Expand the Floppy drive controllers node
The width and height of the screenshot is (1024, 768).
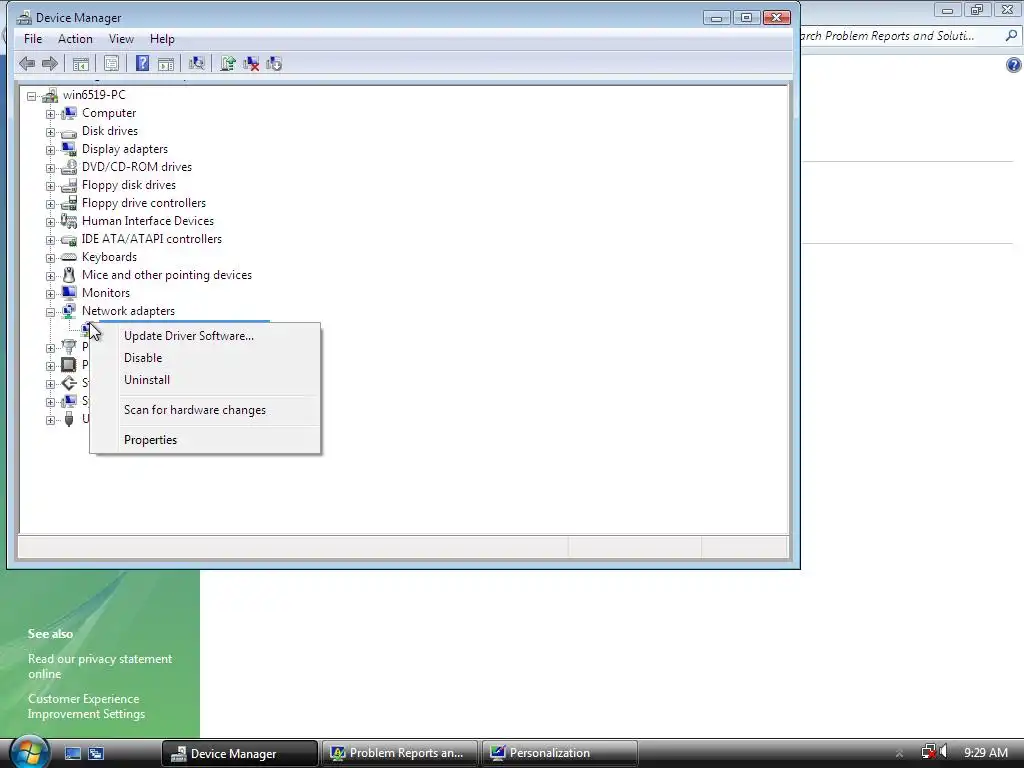50,204
